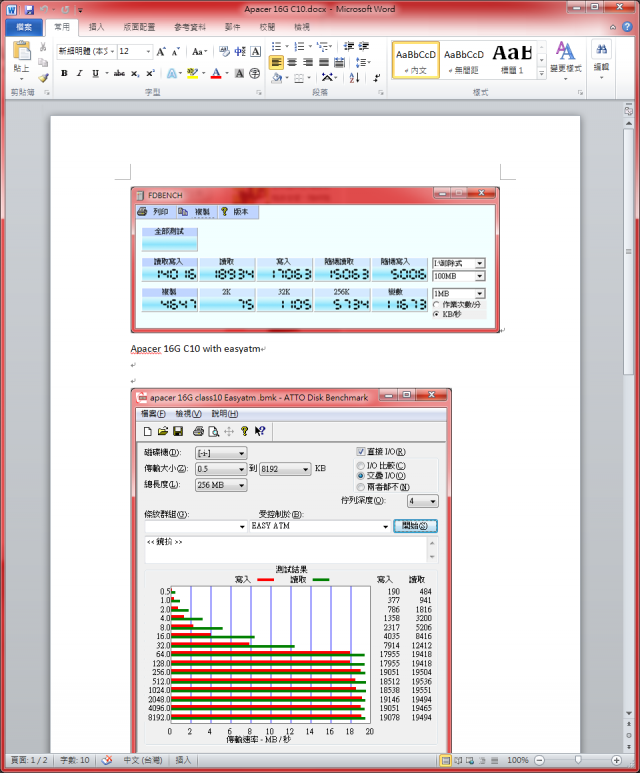Toggle Superscript formatting
The image size is (640, 774).
click(x=151, y=74)
